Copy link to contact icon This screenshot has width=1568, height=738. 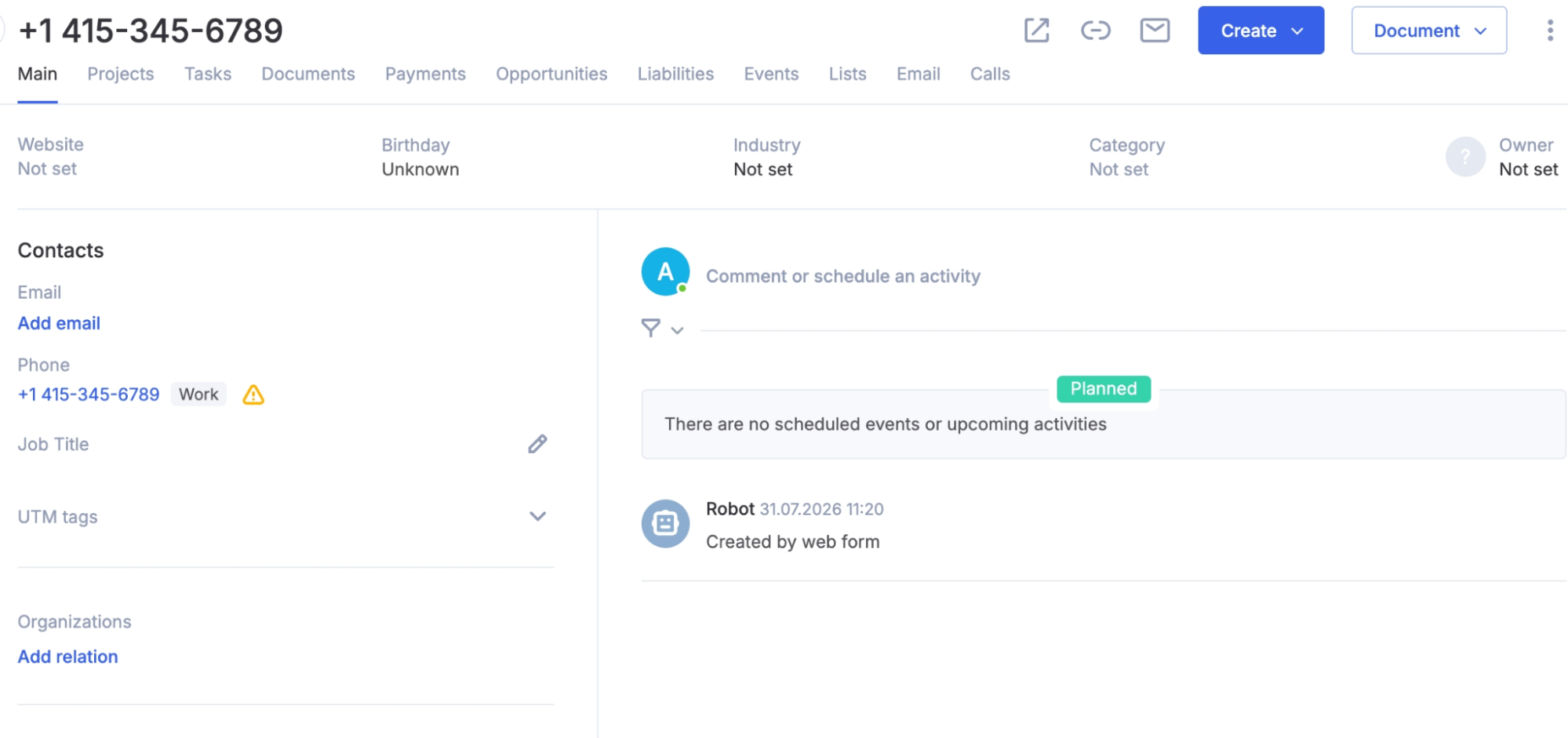1095,31
